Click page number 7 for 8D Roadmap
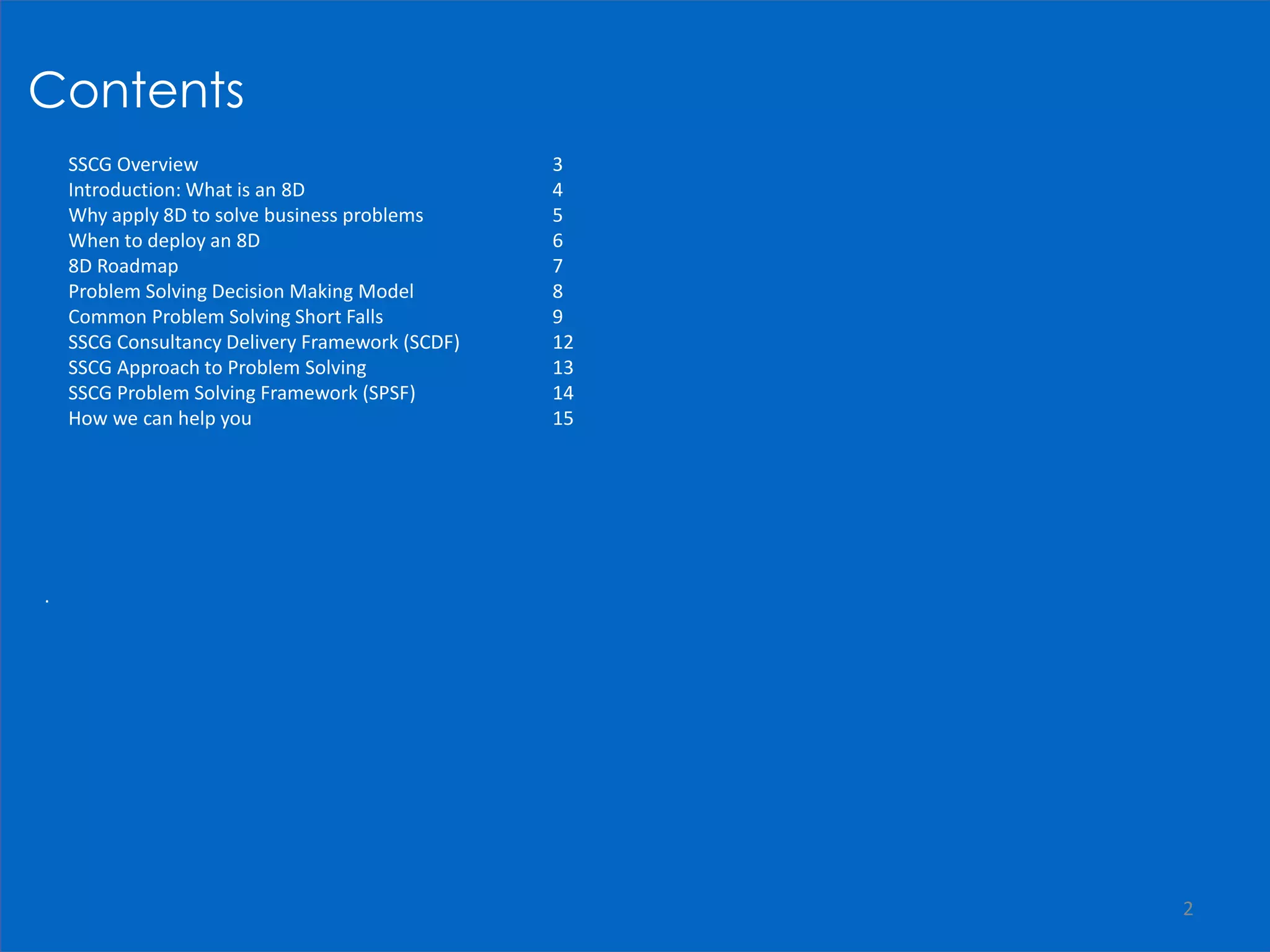This screenshot has width=1270, height=952. pos(557,266)
